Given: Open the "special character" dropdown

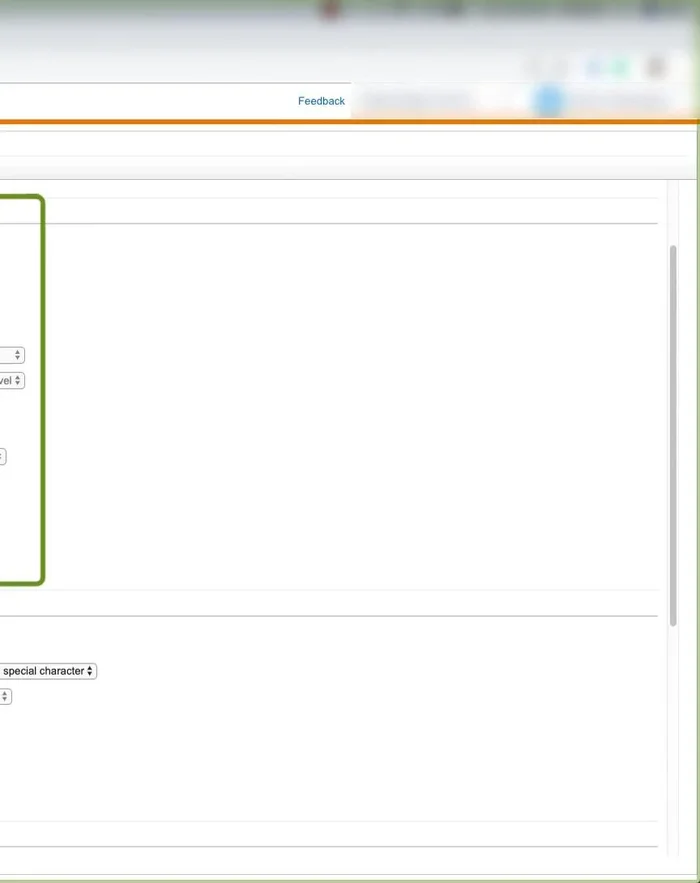Looking at the screenshot, I should coord(45,671).
